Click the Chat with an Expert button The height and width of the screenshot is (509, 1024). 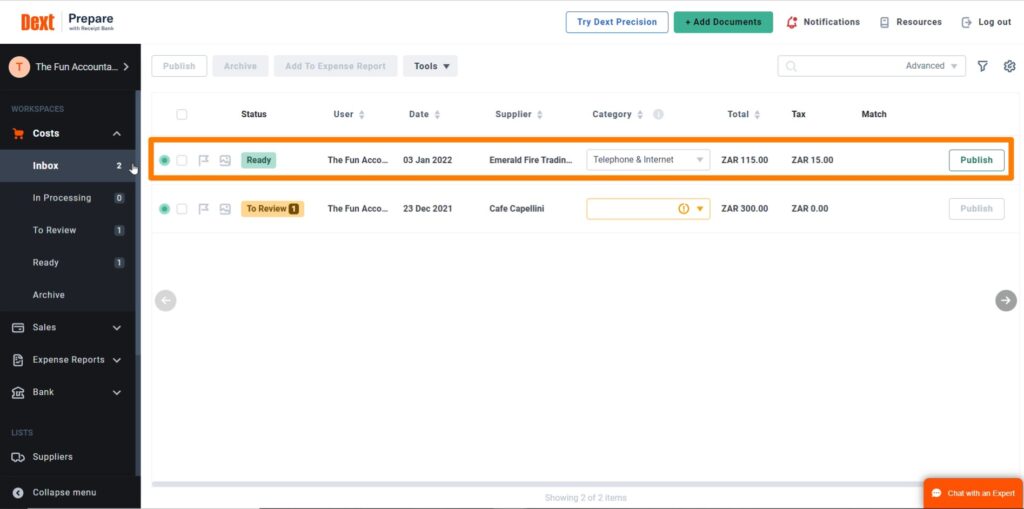point(973,493)
